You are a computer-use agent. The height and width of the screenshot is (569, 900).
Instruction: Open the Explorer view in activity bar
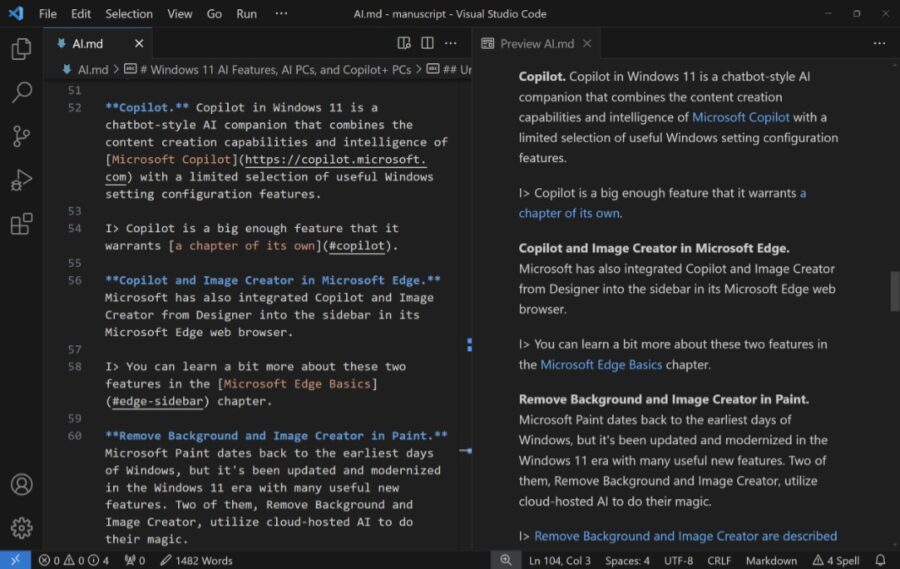click(21, 49)
